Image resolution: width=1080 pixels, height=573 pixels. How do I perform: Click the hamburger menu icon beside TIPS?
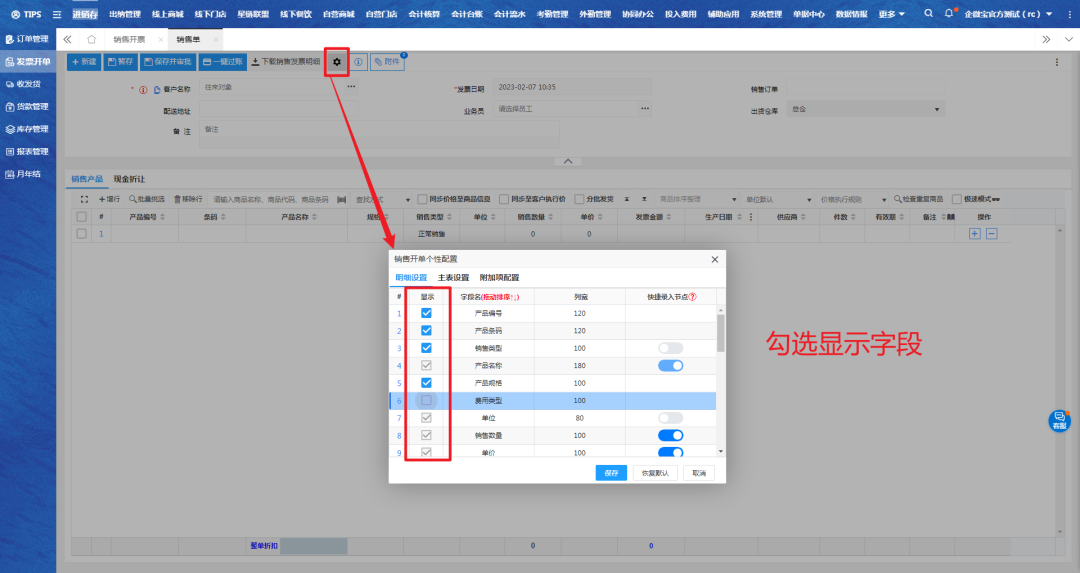pos(56,14)
